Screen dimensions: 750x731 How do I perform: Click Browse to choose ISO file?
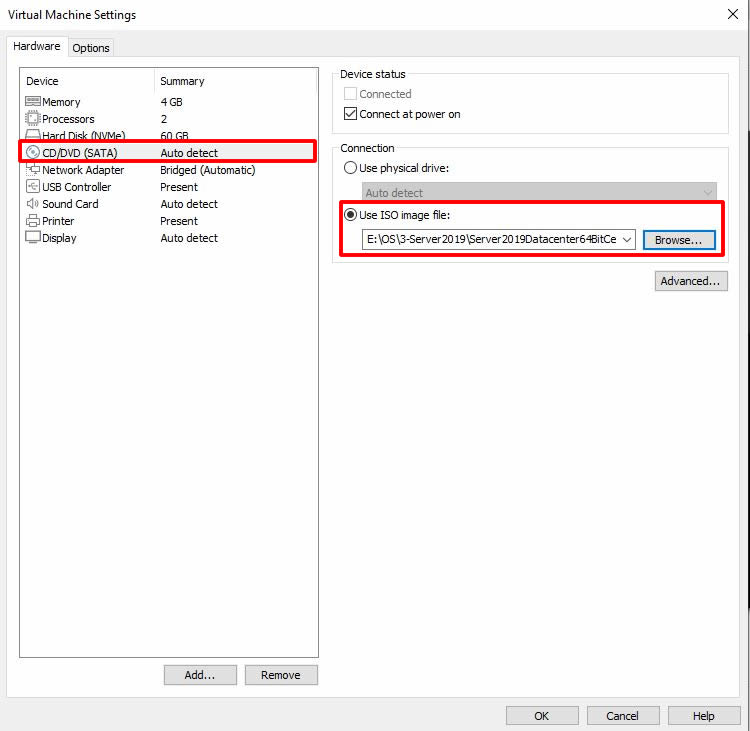(679, 240)
